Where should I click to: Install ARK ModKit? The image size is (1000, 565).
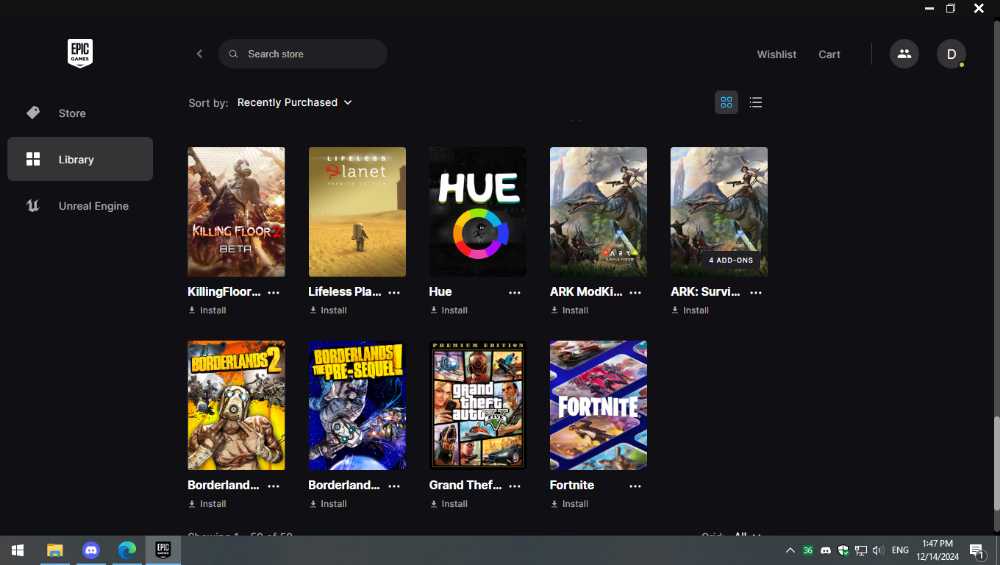coord(569,310)
